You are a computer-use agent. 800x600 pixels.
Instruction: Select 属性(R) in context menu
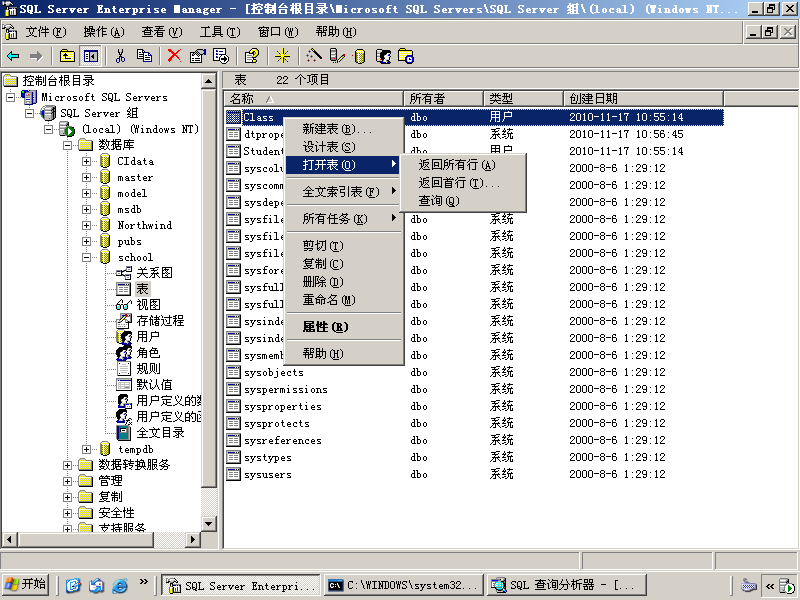pos(344,327)
